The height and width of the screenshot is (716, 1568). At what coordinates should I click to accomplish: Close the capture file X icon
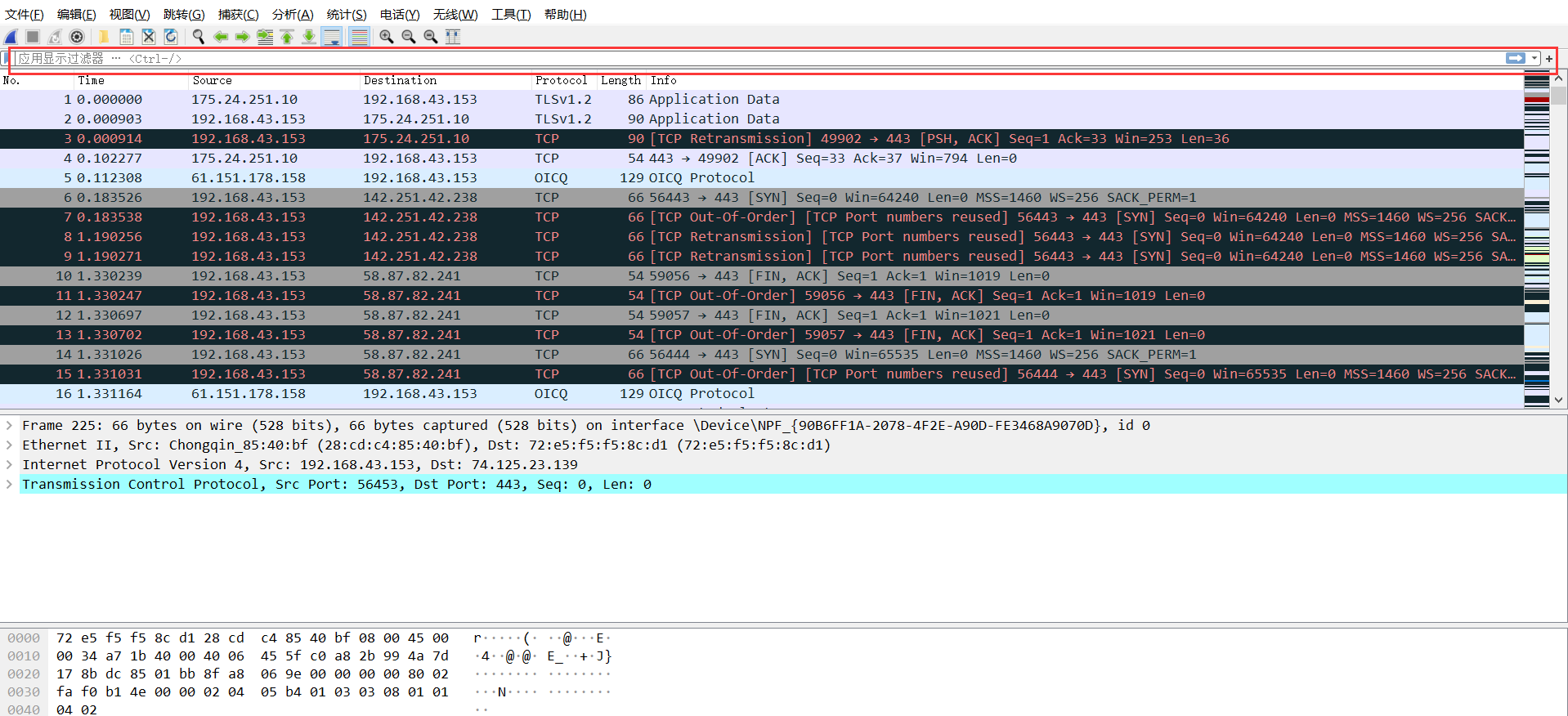tap(148, 37)
